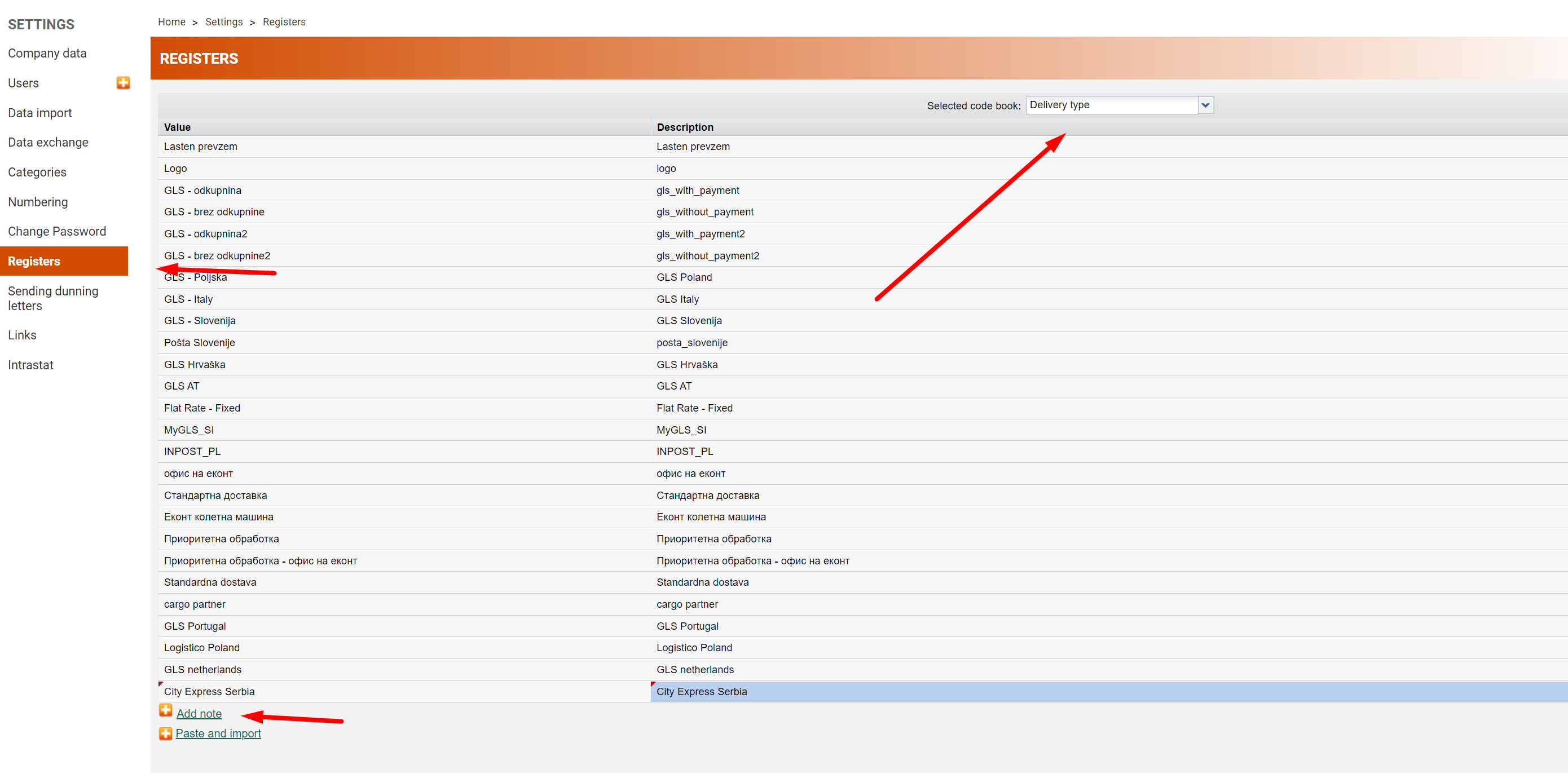The width and height of the screenshot is (1568, 778).
Task: Click the GLS - Poljska value cell
Action: [195, 278]
